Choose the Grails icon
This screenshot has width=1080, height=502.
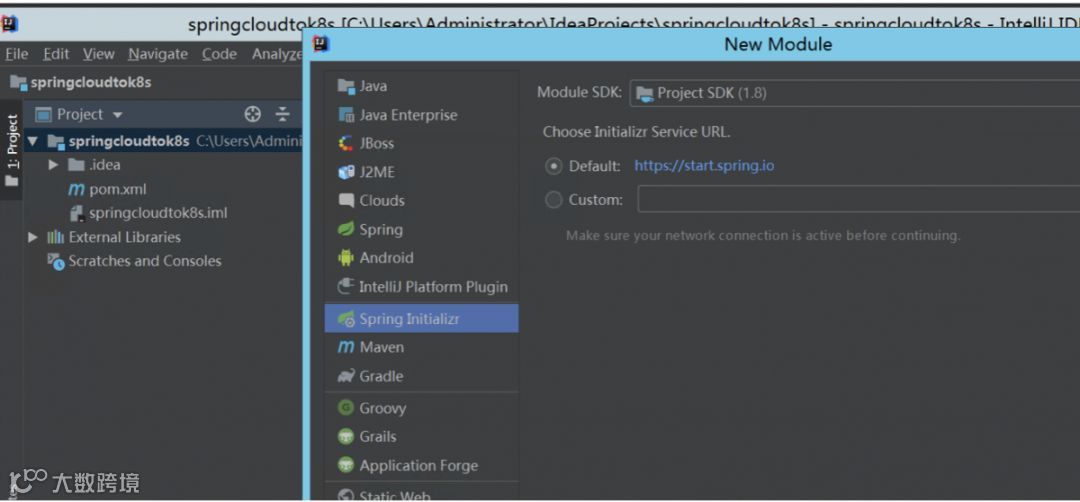(x=345, y=437)
